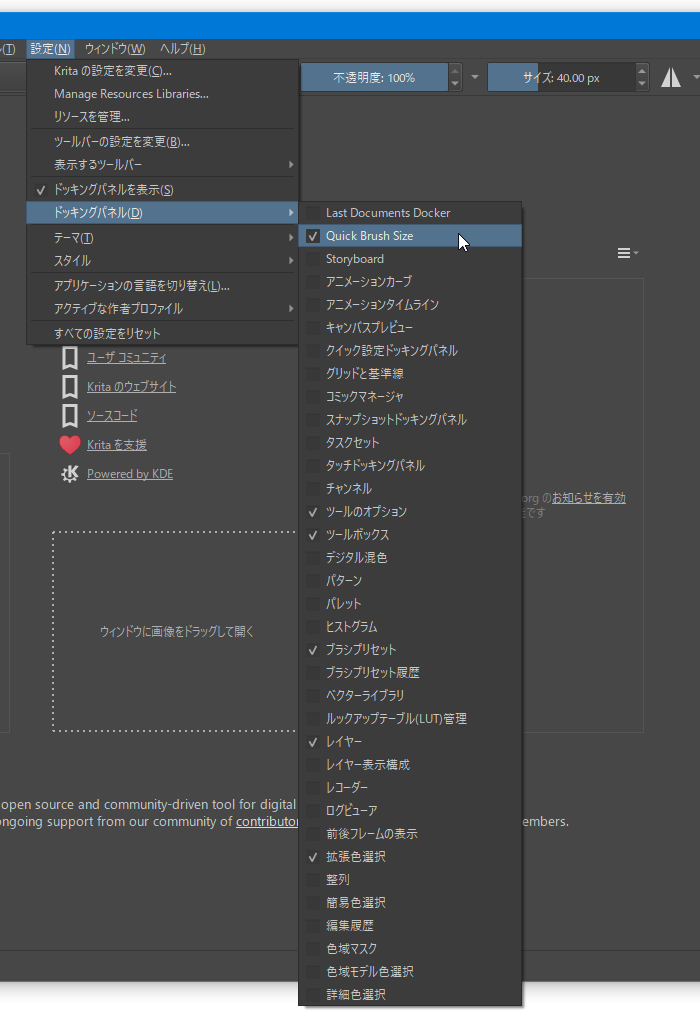This screenshot has width=700, height=1016.
Task: Uncheck the Quick Brush Size docker
Action: (410, 236)
